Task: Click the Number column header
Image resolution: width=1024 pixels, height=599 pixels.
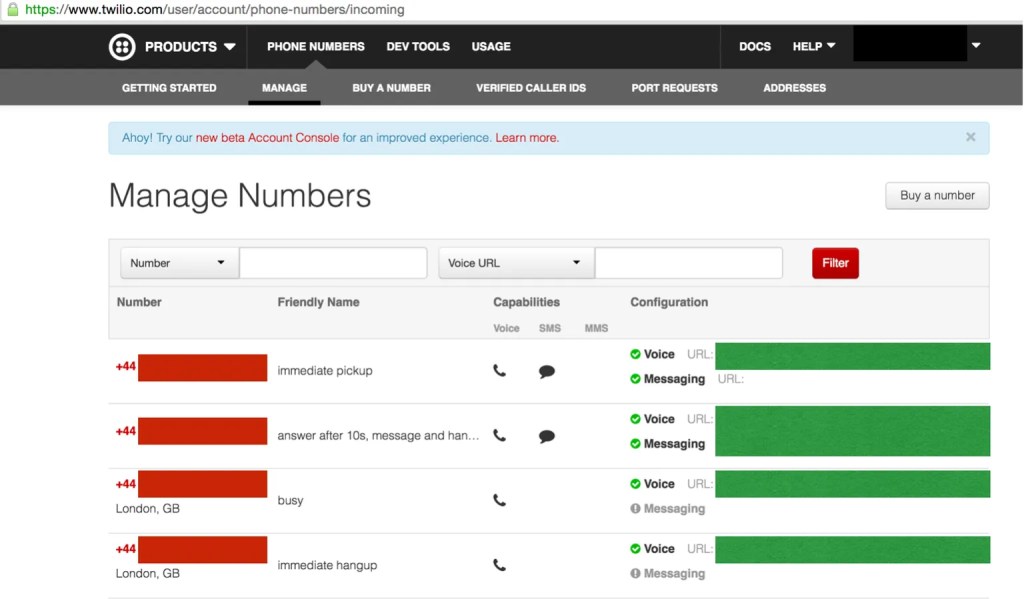Action: pyautogui.click(x=139, y=302)
